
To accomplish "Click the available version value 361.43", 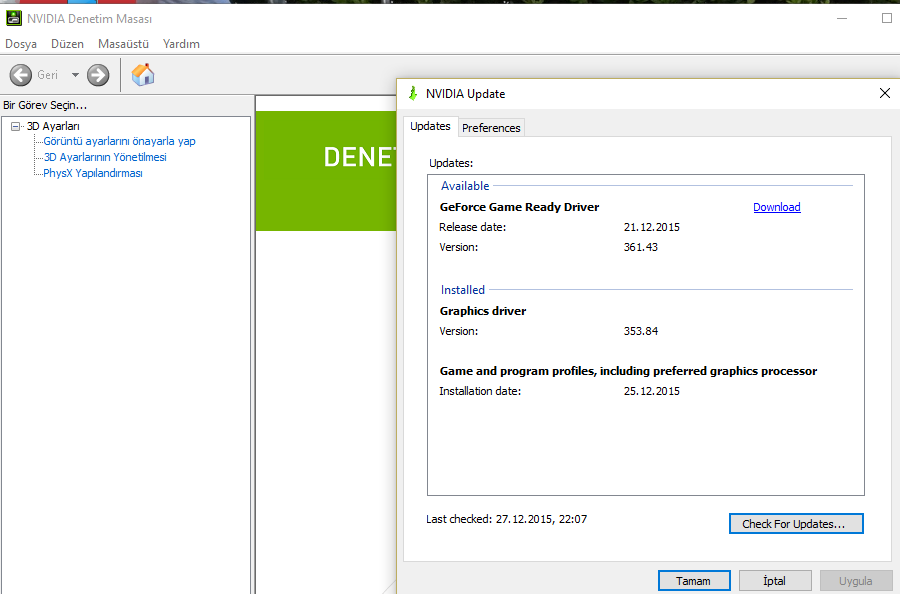I will point(641,247).
